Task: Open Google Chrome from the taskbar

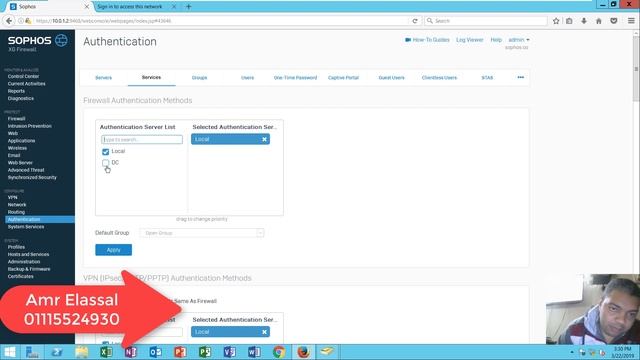Action: (279, 352)
